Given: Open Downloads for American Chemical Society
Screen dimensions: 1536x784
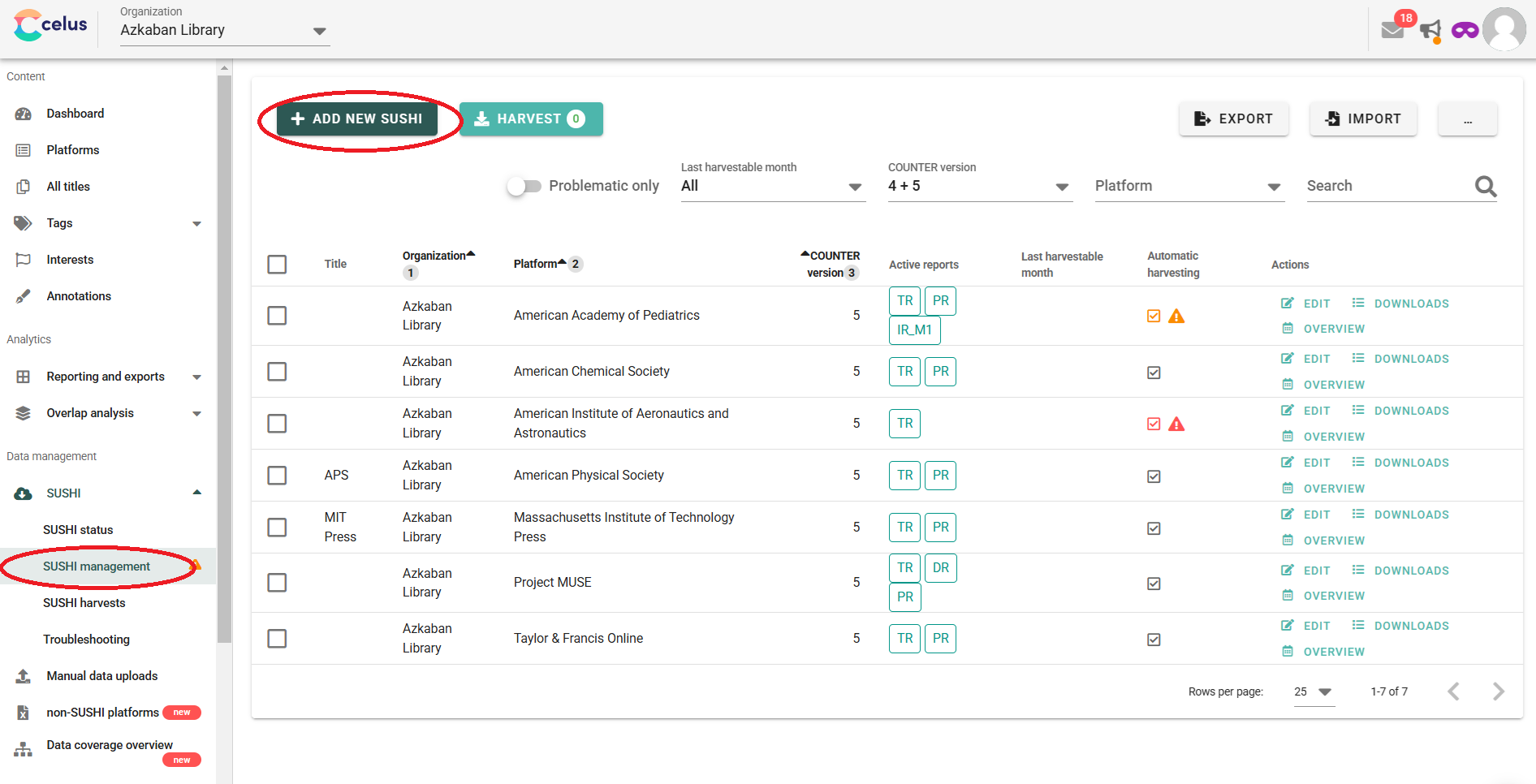Looking at the screenshot, I should click(x=1400, y=359).
